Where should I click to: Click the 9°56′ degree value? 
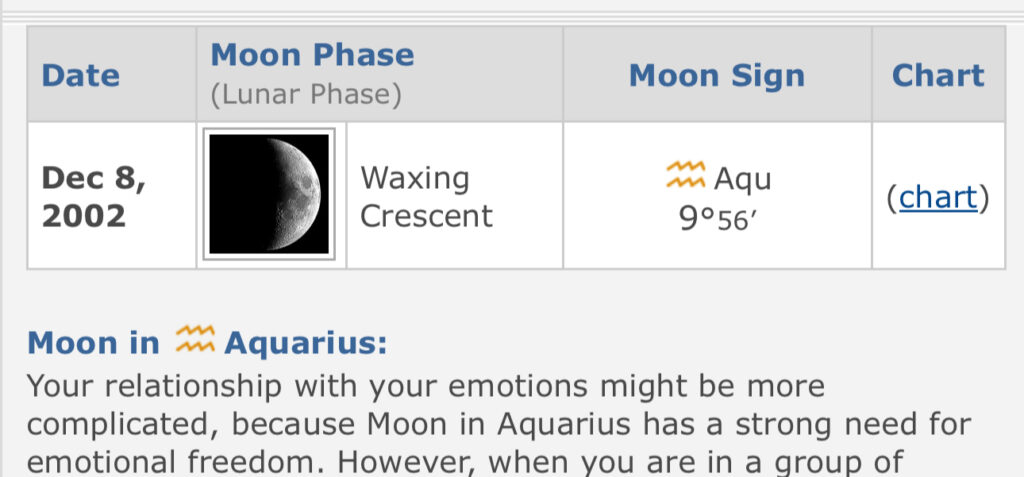pos(716,218)
